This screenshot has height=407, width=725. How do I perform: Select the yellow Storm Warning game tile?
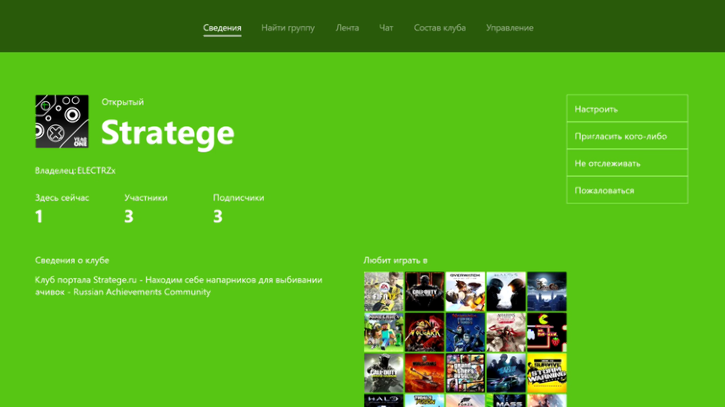click(x=547, y=373)
